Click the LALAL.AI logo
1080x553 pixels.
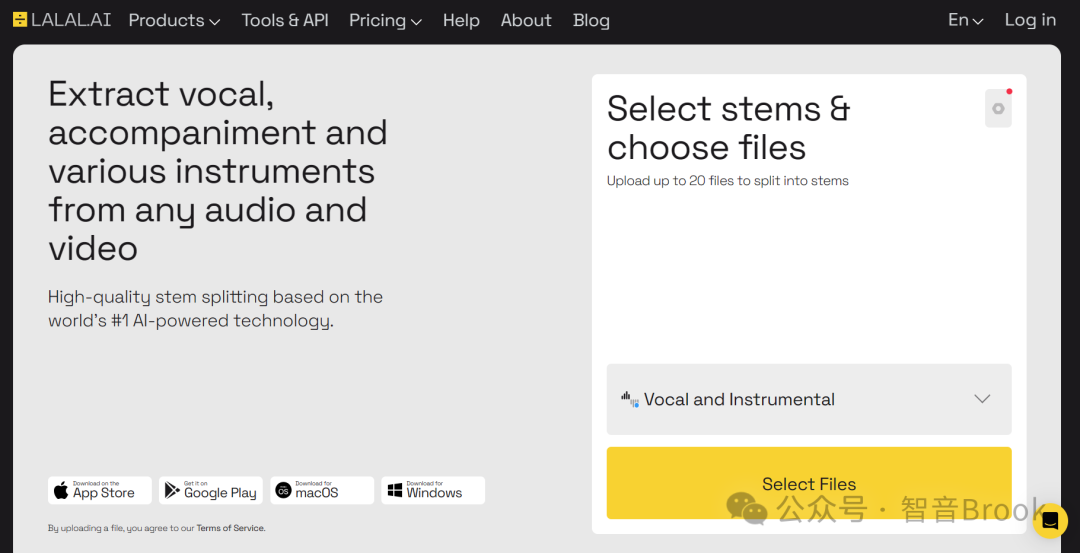pos(62,20)
